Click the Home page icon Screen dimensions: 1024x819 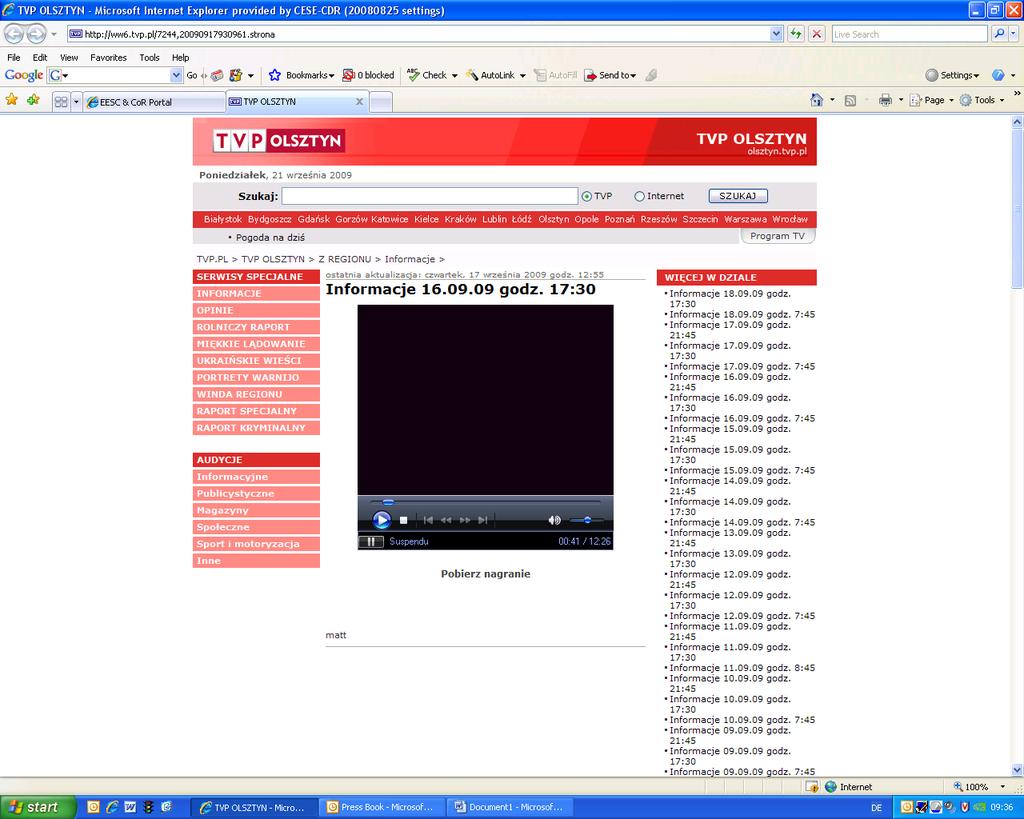coord(816,100)
